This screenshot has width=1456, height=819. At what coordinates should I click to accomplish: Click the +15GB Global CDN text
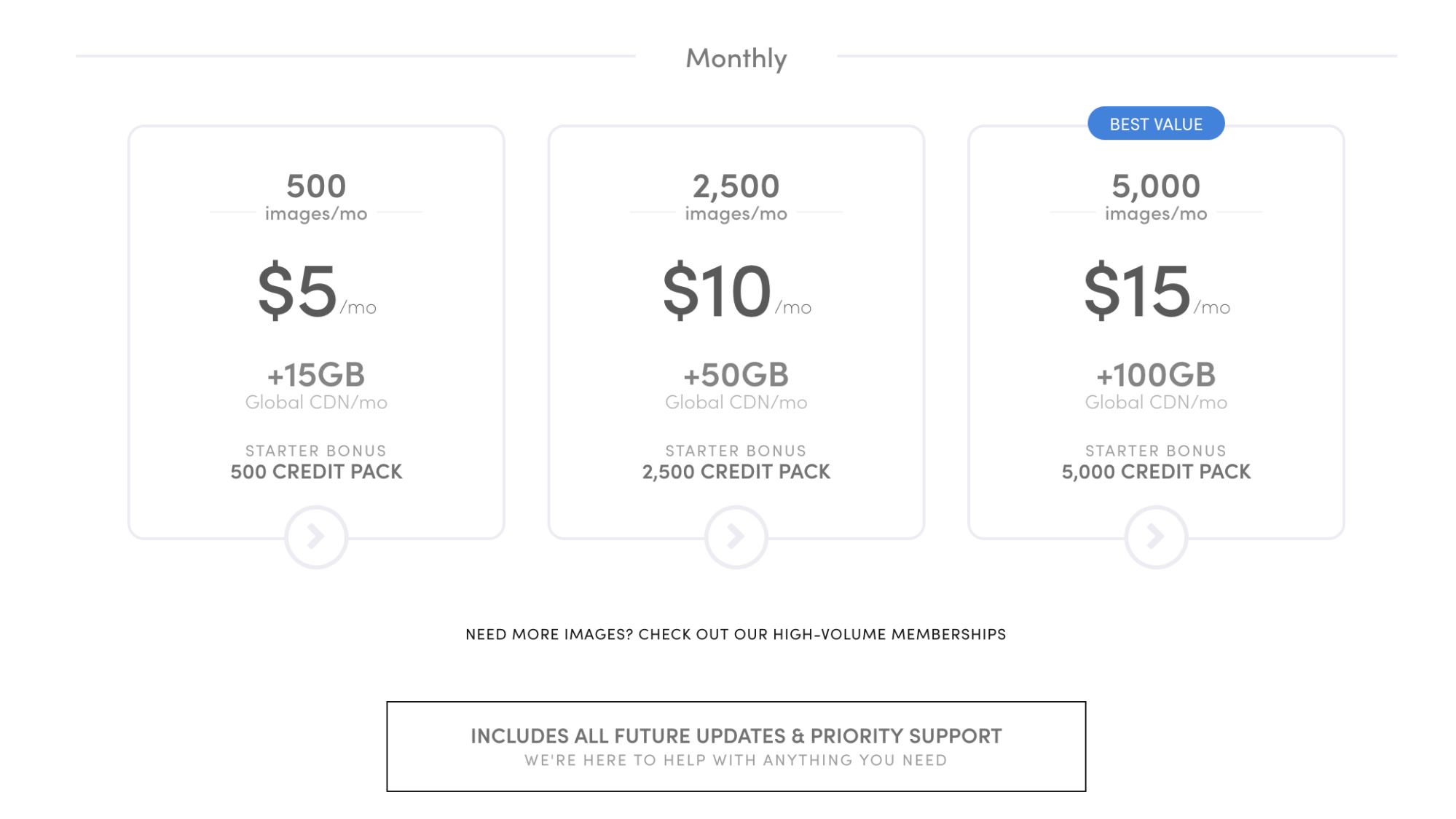point(316,386)
